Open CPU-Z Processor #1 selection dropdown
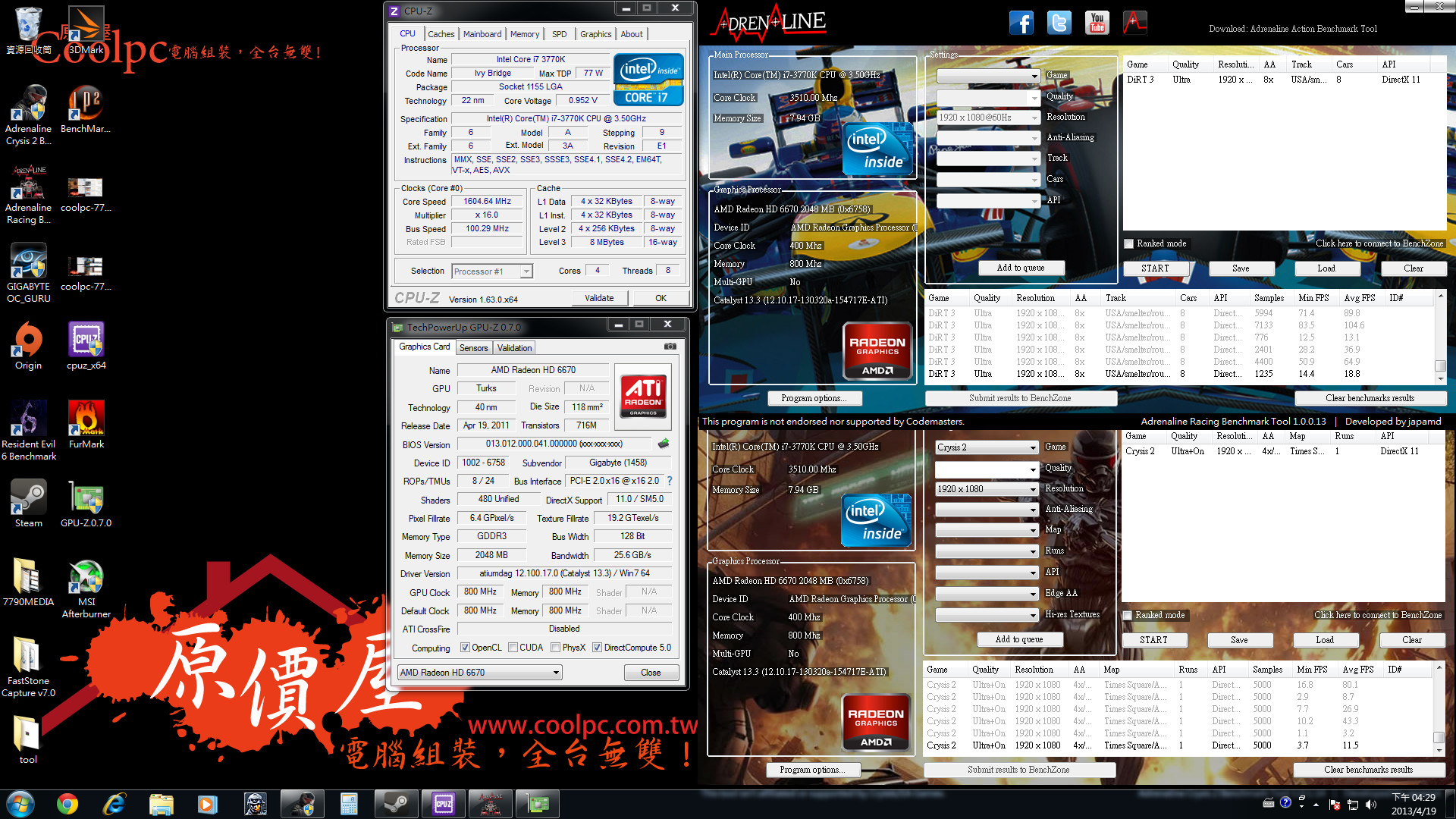The height and width of the screenshot is (819, 1456). [492, 271]
